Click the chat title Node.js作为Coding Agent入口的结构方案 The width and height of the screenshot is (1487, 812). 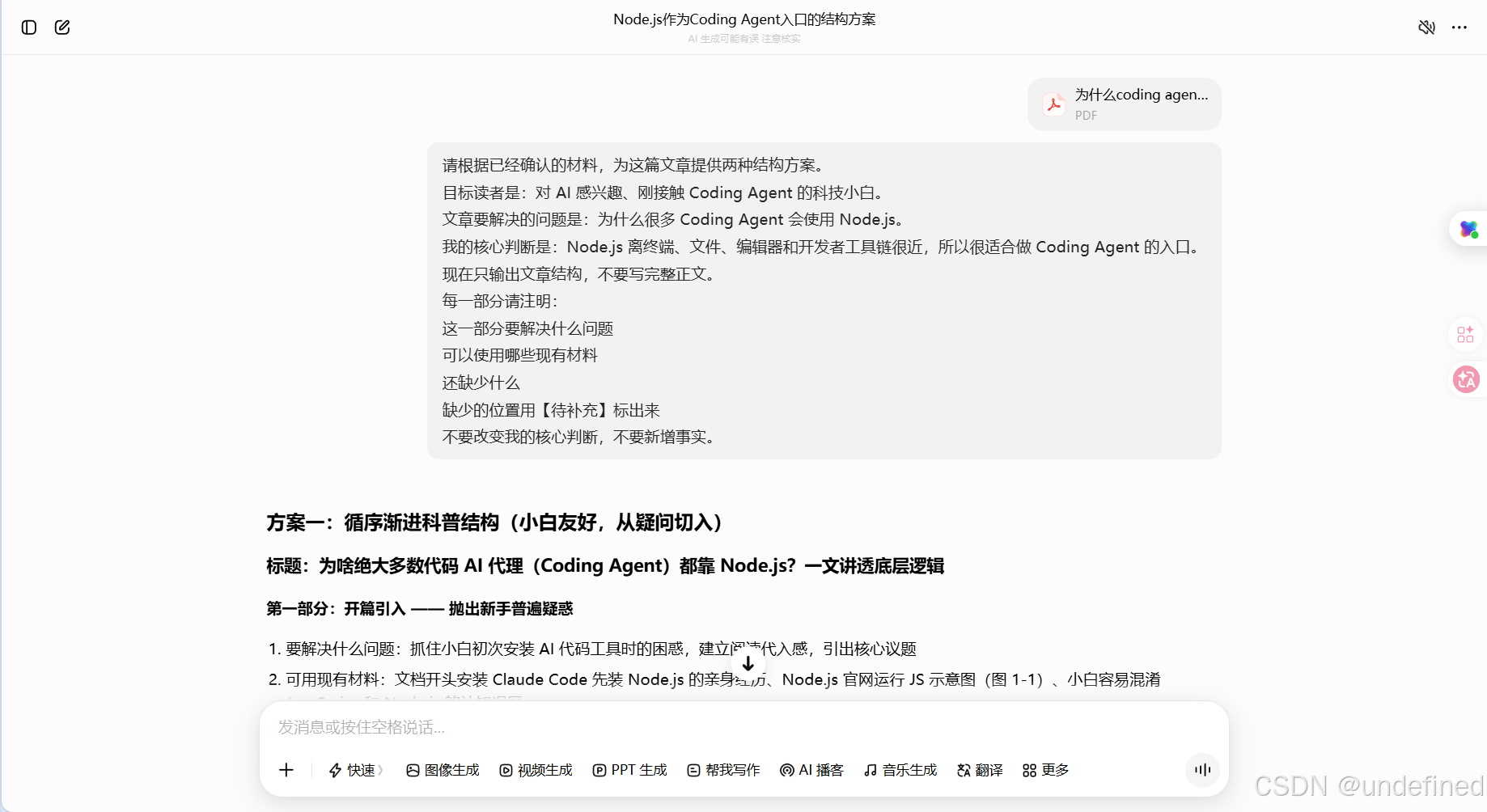click(744, 19)
